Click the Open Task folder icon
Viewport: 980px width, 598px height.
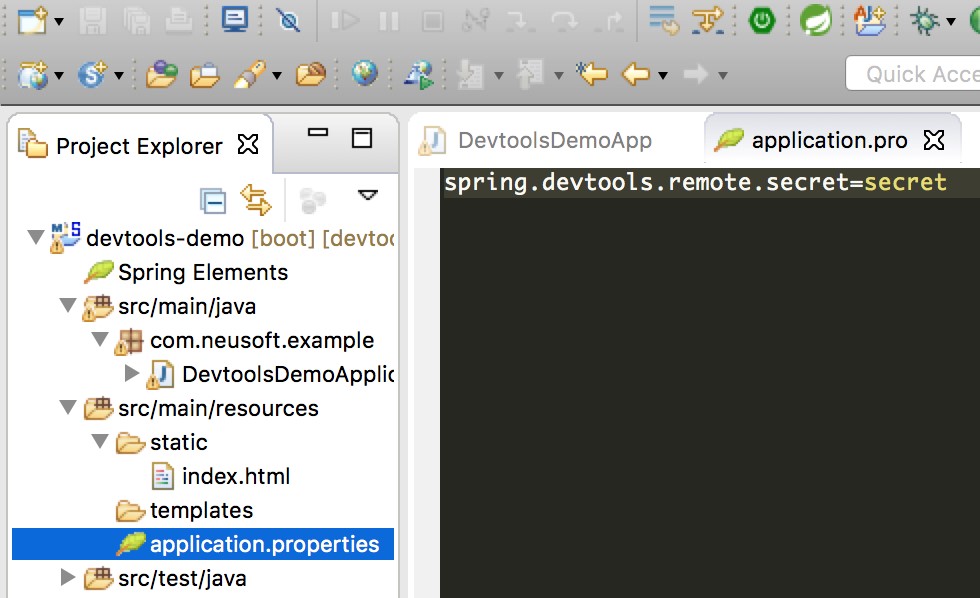[205, 75]
